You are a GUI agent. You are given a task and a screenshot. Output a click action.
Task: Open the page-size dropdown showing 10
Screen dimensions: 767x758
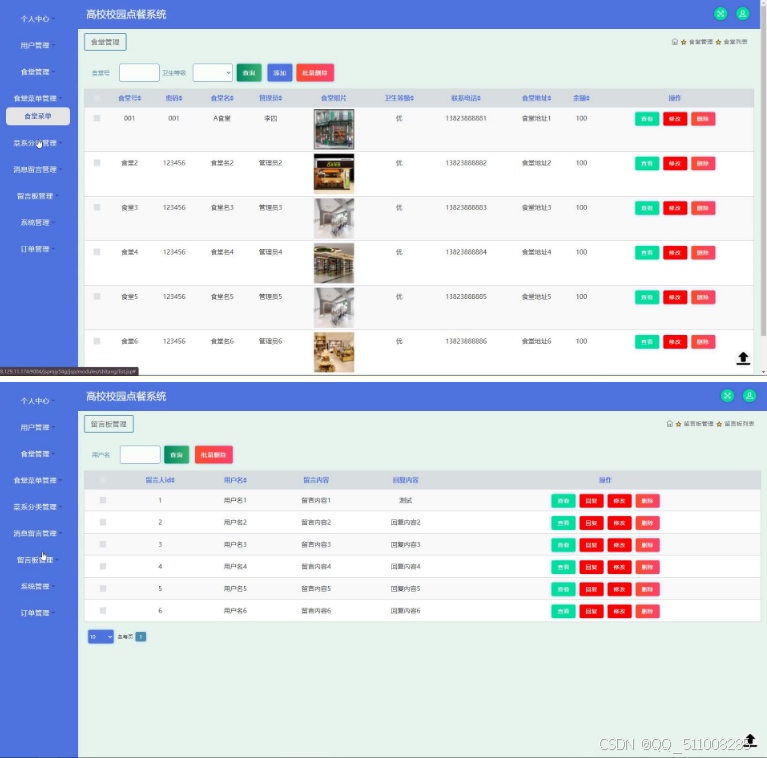pyautogui.click(x=101, y=636)
